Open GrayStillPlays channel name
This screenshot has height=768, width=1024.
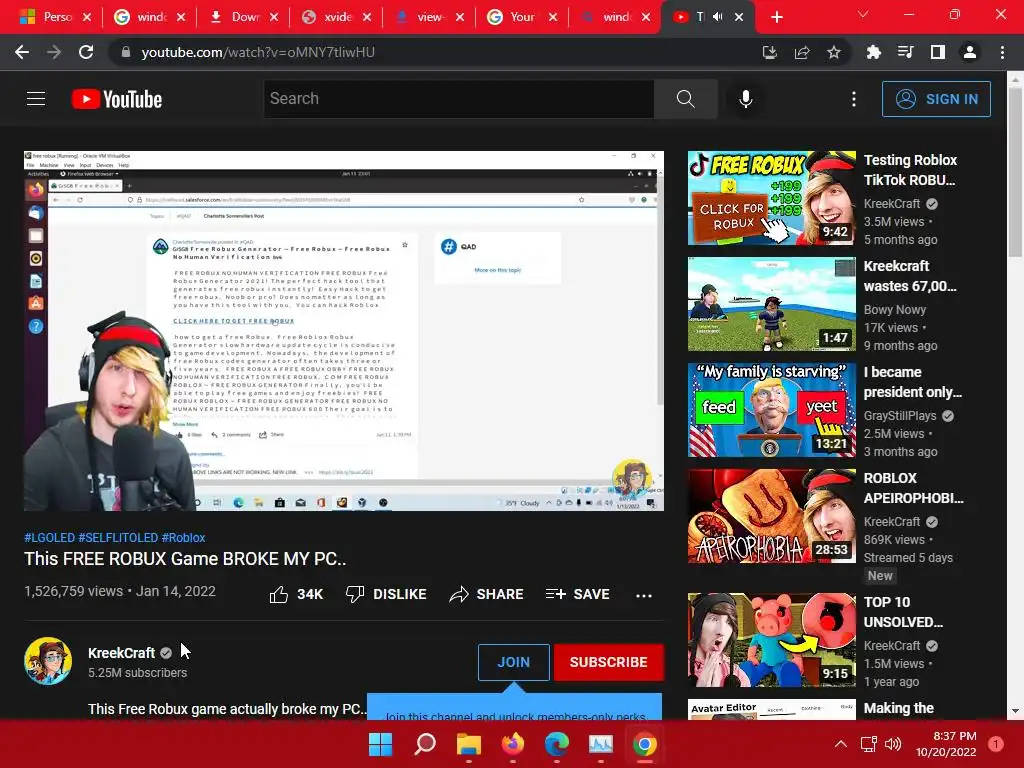[900, 416]
